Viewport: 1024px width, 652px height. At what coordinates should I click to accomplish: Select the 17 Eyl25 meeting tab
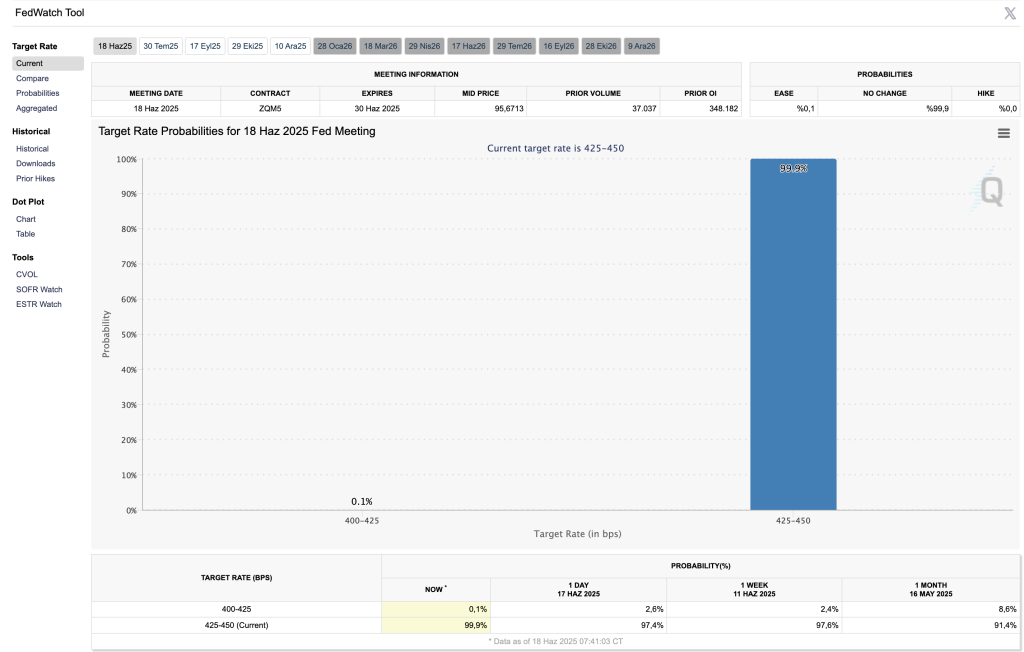point(205,46)
